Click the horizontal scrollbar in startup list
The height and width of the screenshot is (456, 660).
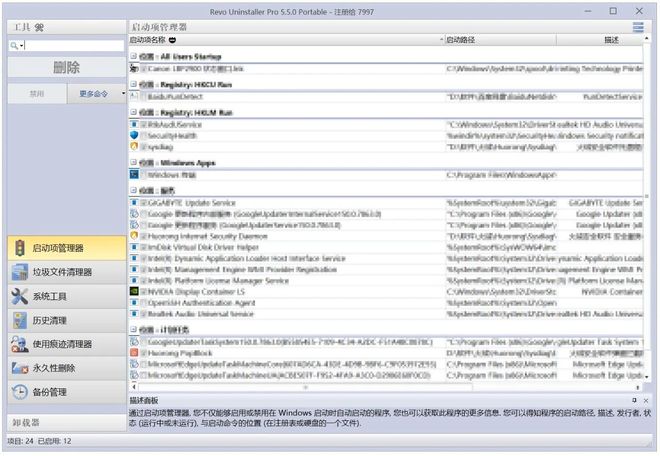tap(305, 387)
